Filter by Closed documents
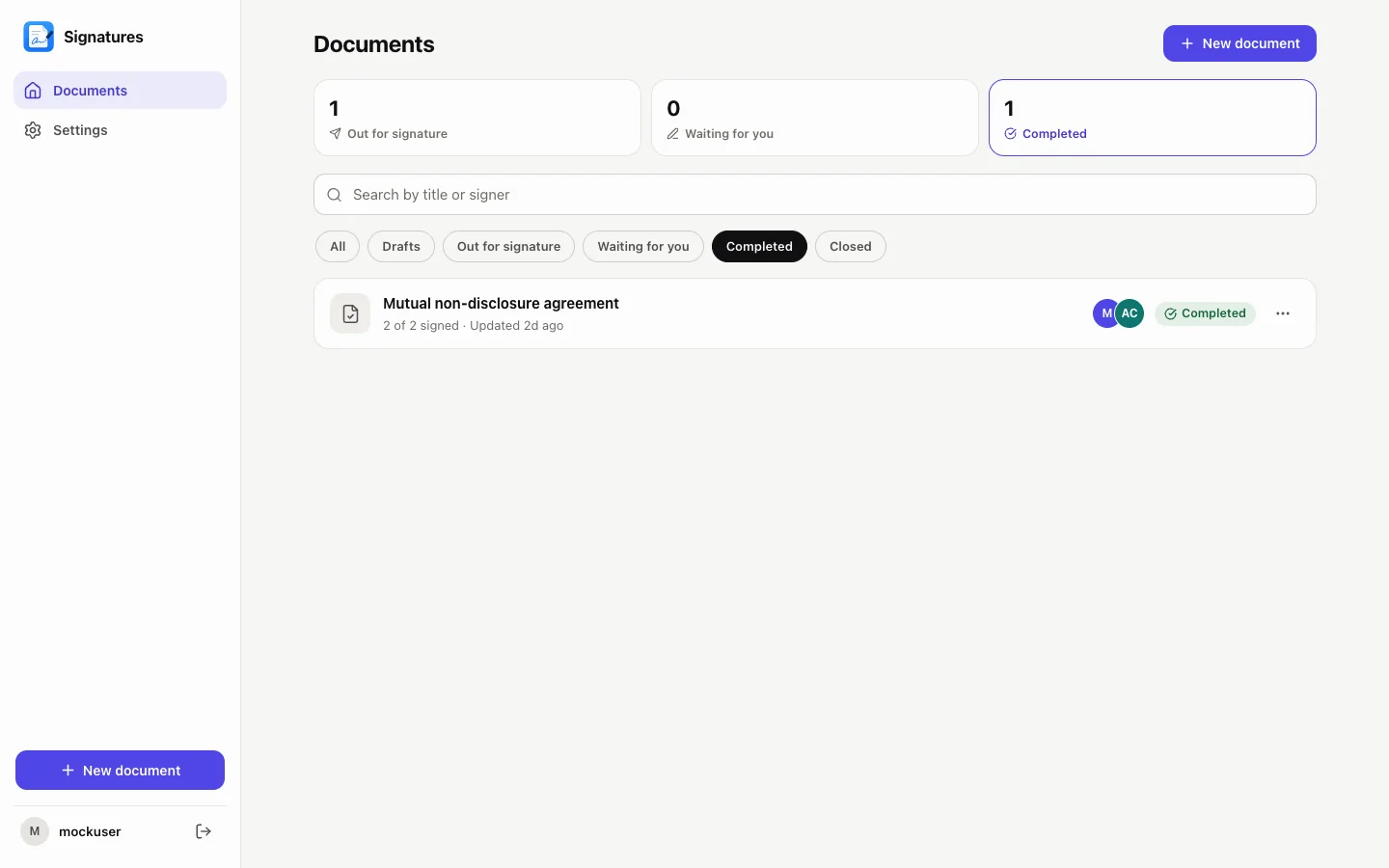 851,247
